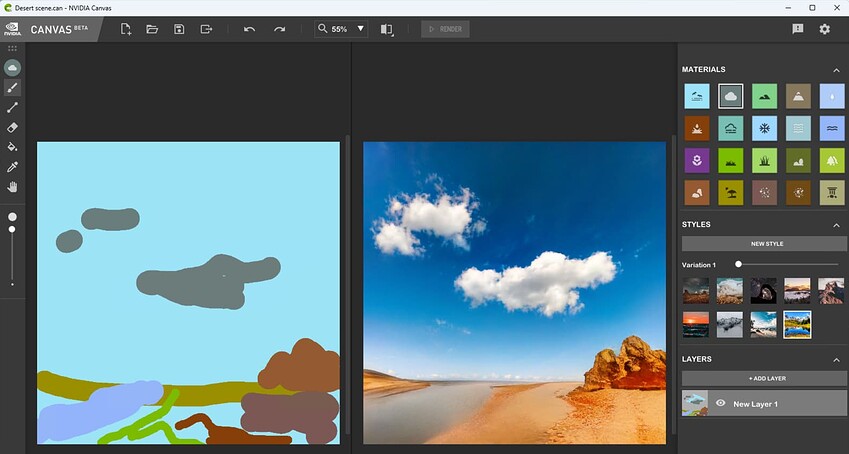Click the Undo arrow
Image resolution: width=849 pixels, height=454 pixels.
250,29
